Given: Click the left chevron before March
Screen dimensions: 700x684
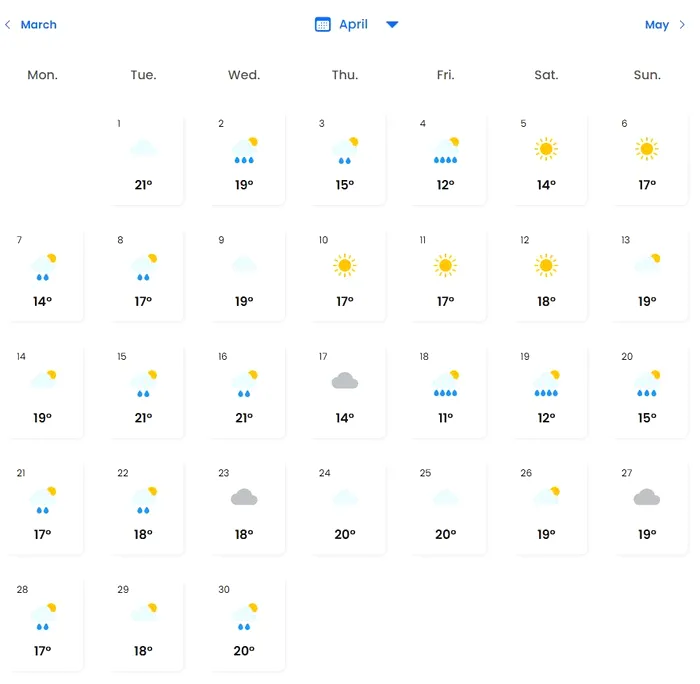Looking at the screenshot, I should coord(8,24).
